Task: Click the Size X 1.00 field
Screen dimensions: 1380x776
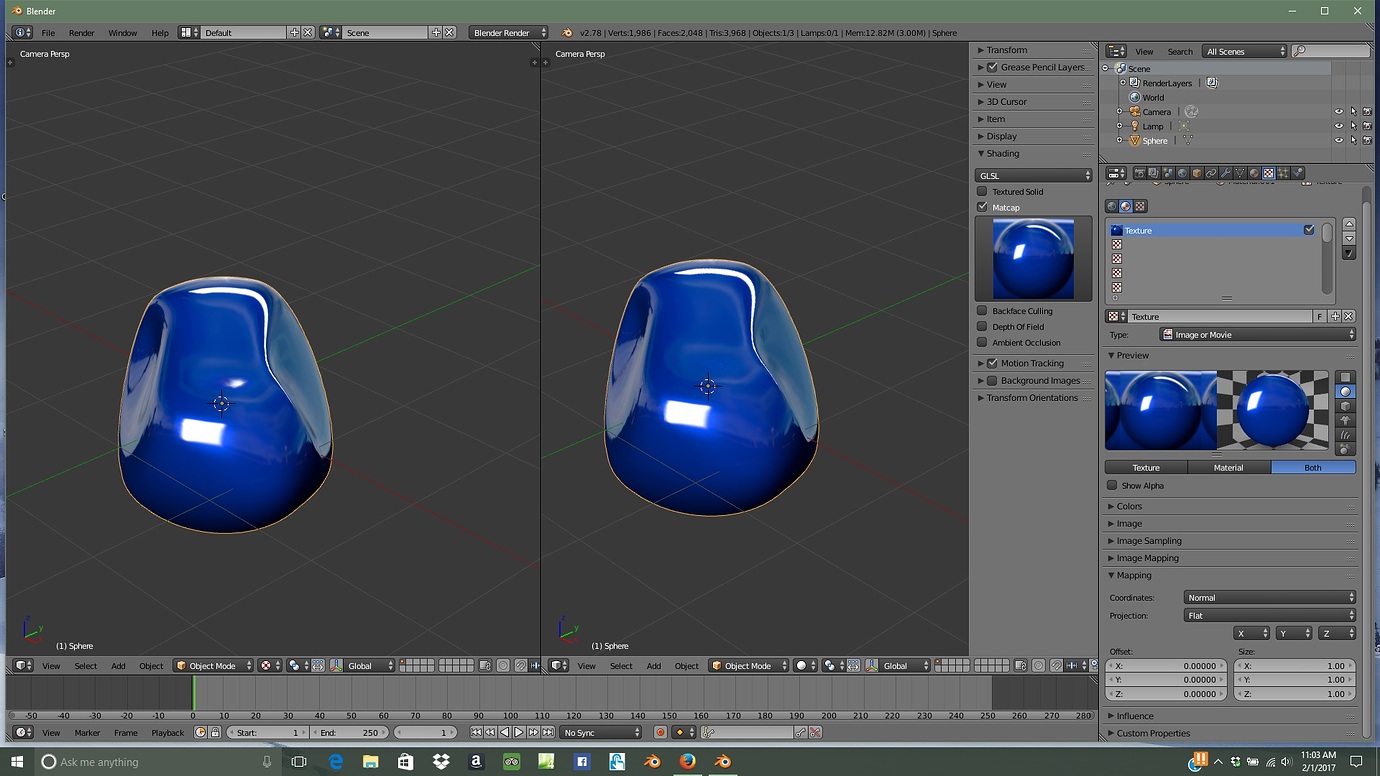Action: (1295, 665)
